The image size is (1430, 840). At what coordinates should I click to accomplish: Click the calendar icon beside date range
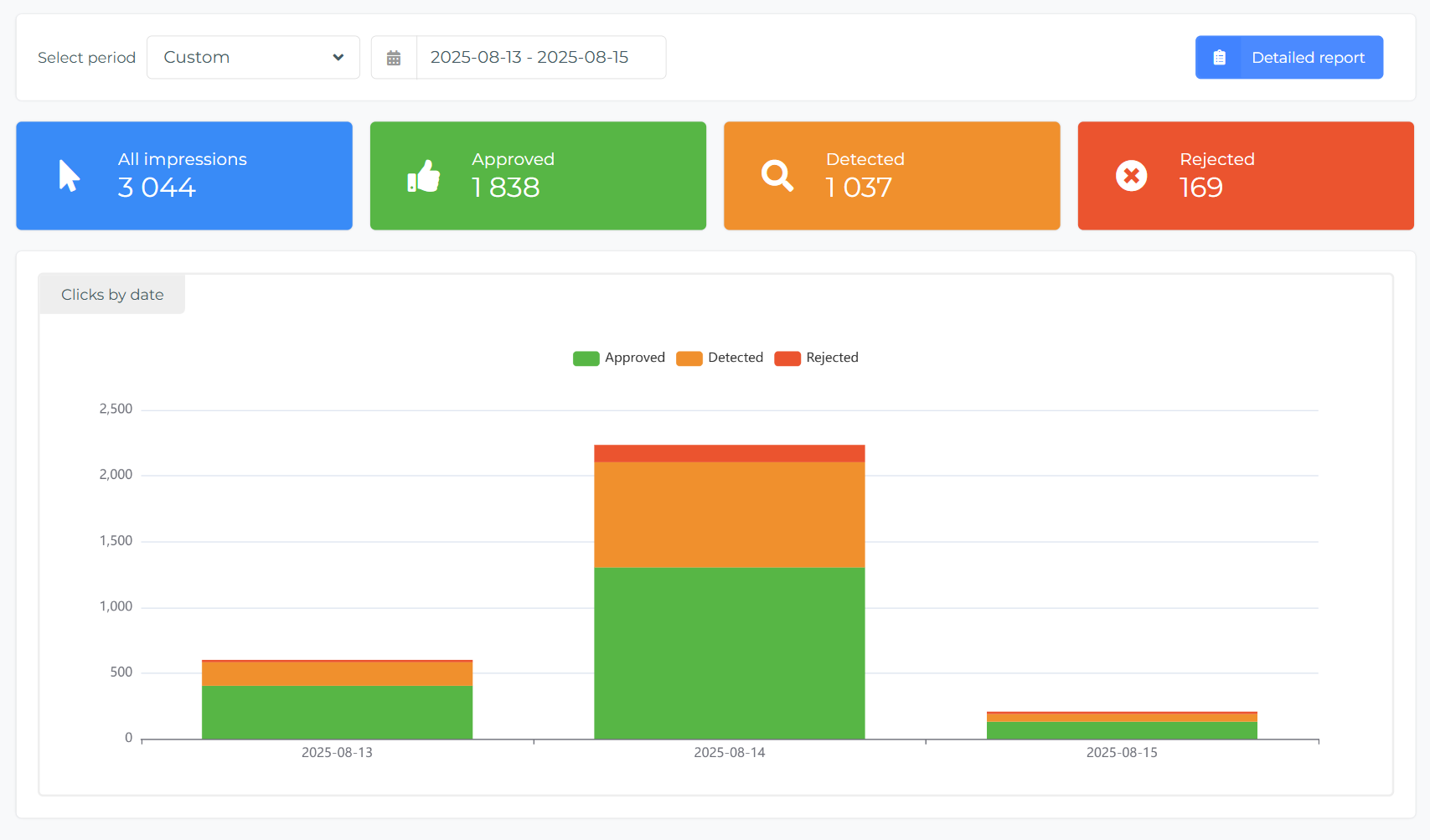click(x=394, y=58)
